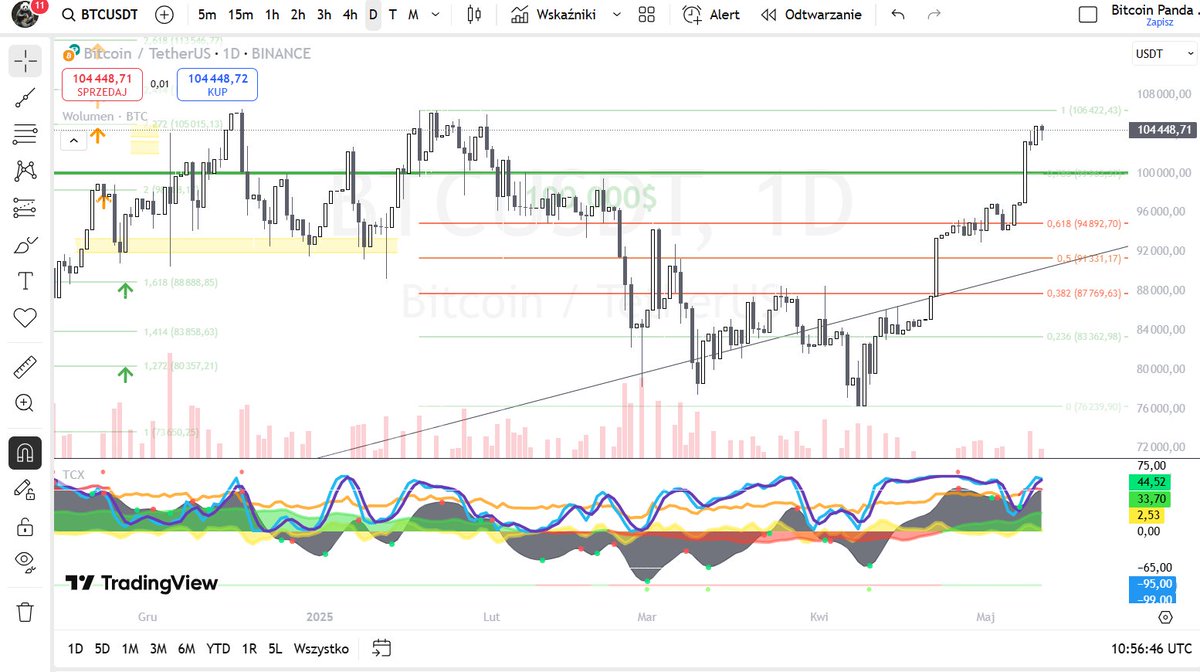Remove drawings with the trash icon

(25, 611)
